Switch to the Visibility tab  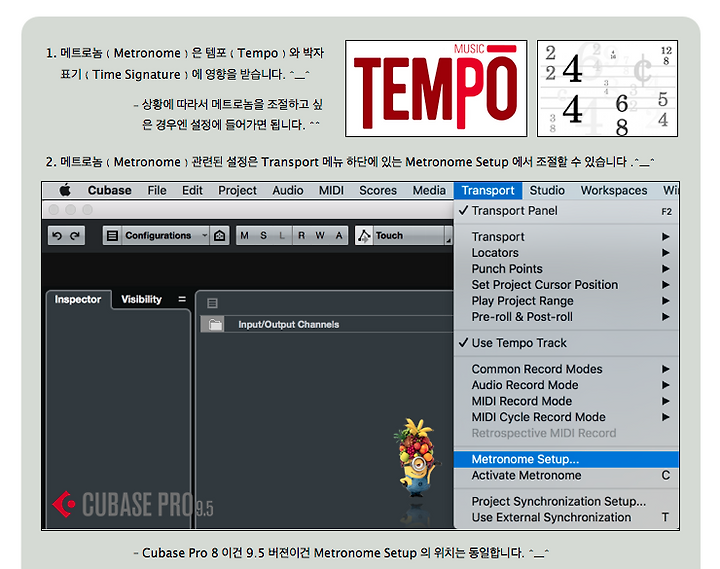(x=141, y=299)
